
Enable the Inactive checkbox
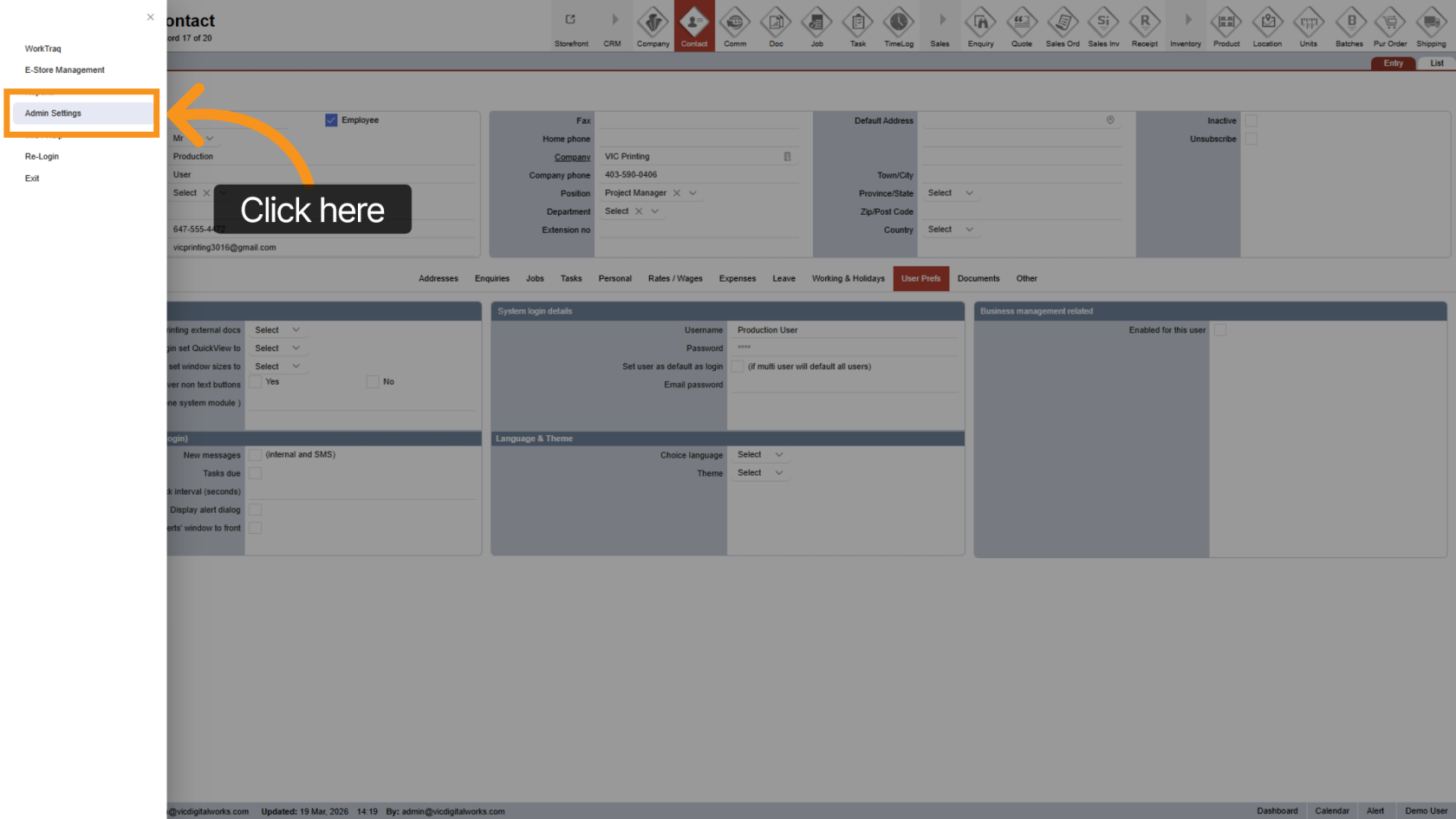[1251, 120]
